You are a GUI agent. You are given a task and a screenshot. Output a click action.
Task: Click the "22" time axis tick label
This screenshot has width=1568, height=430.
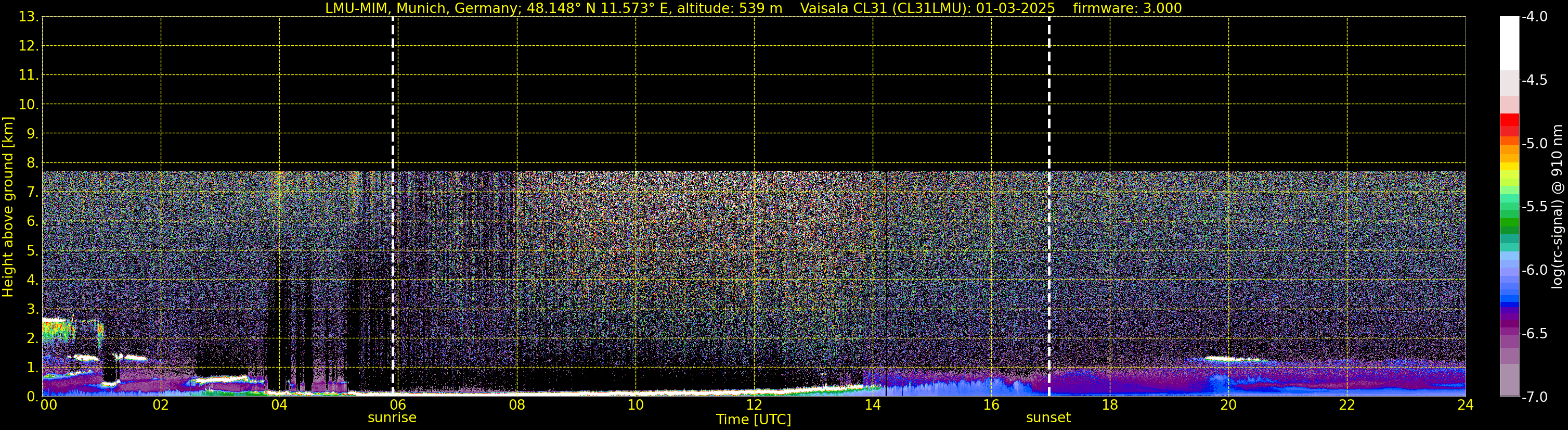pos(1347,405)
